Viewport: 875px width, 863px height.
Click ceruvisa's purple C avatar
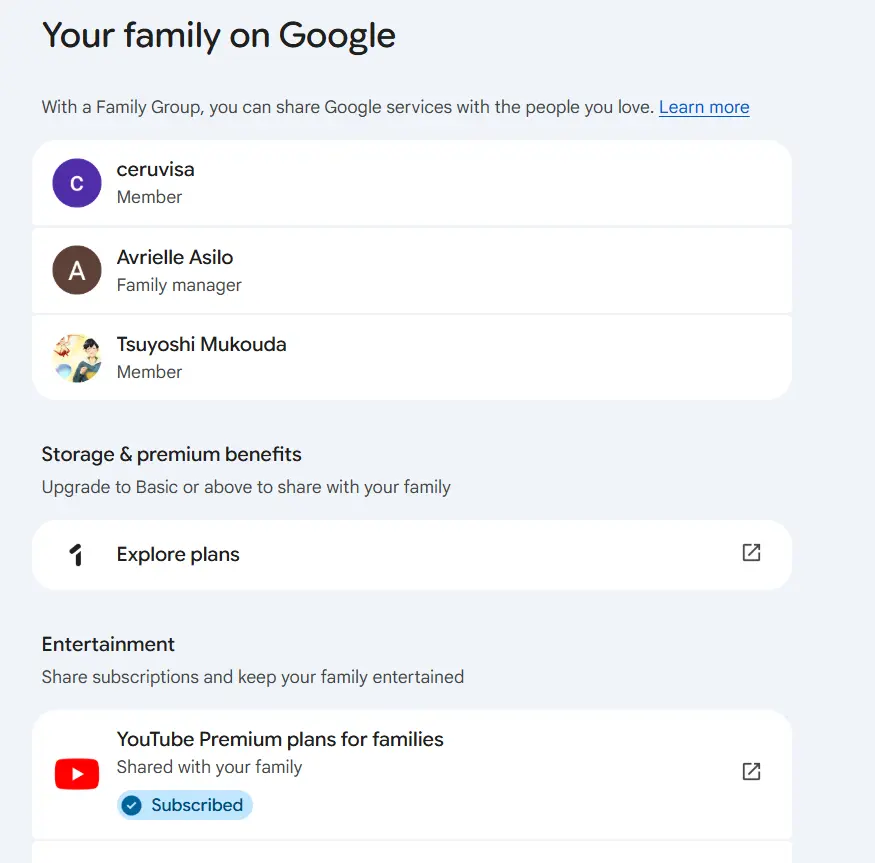77,183
